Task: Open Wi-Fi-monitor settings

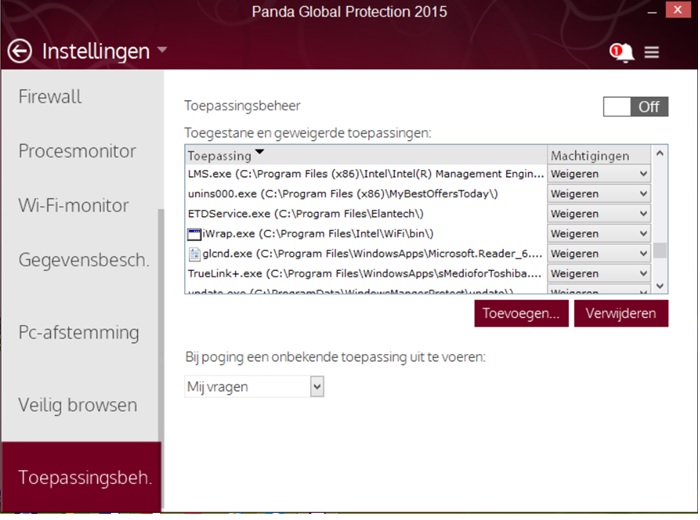Action: 74,206
